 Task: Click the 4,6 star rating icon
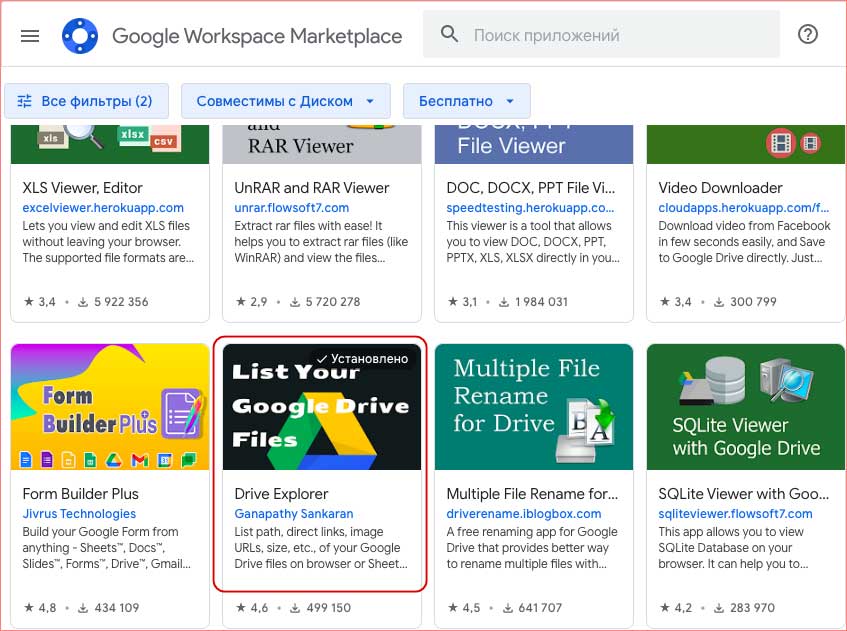(241, 607)
